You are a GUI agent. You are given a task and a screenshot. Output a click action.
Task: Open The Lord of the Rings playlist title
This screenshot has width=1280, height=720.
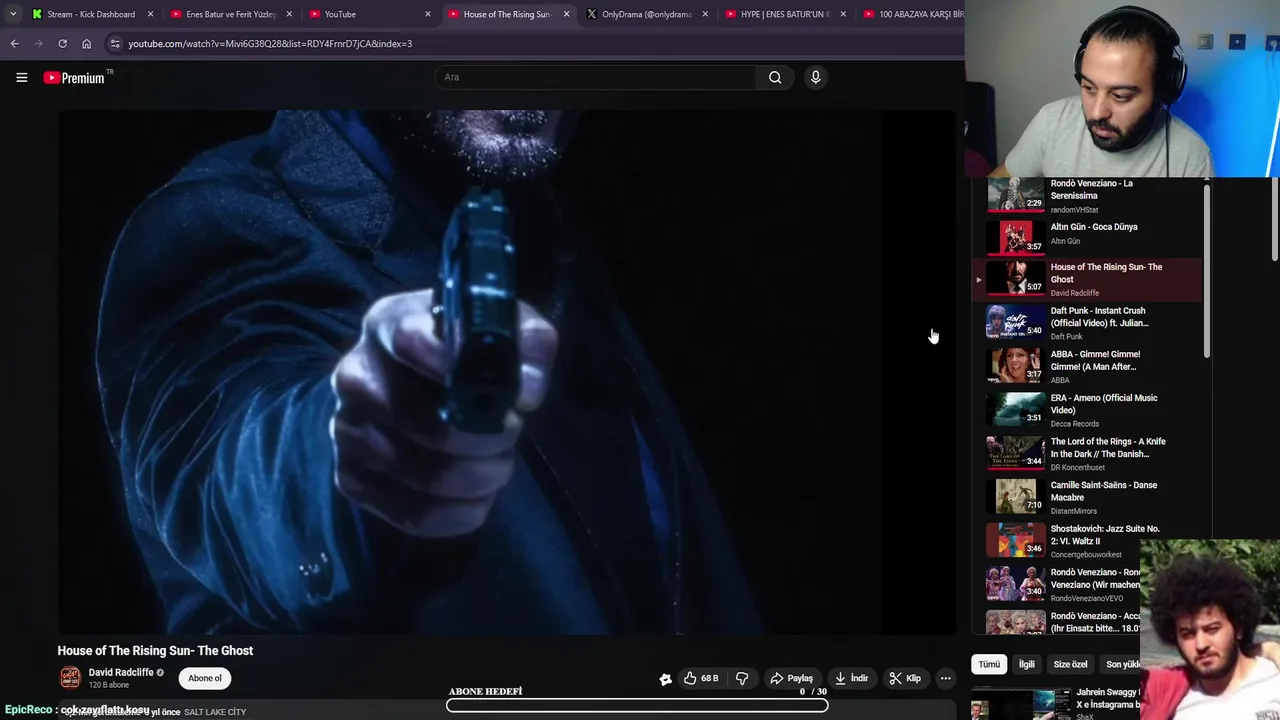tap(1107, 447)
